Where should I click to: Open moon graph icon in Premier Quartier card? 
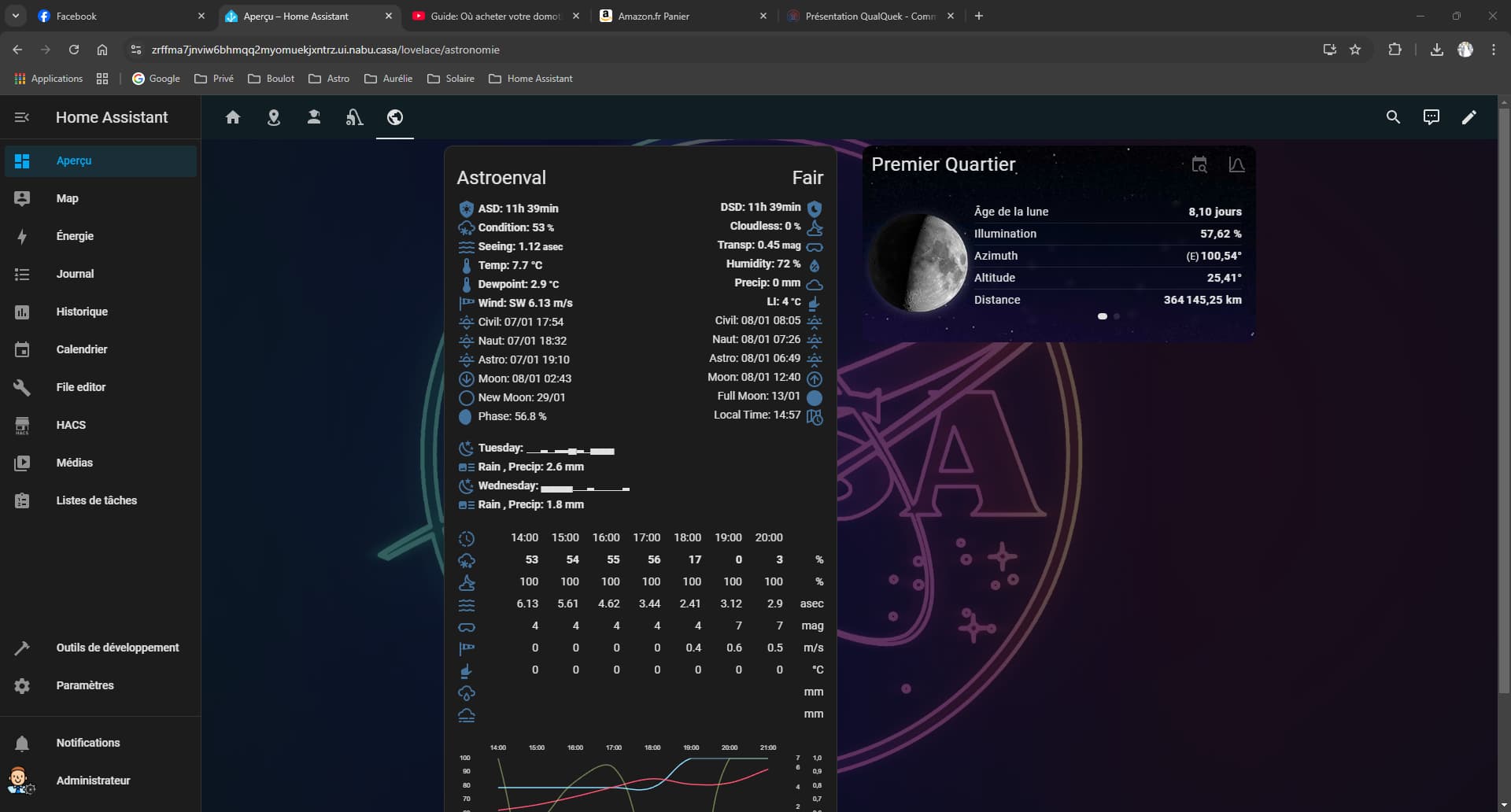click(x=1236, y=164)
